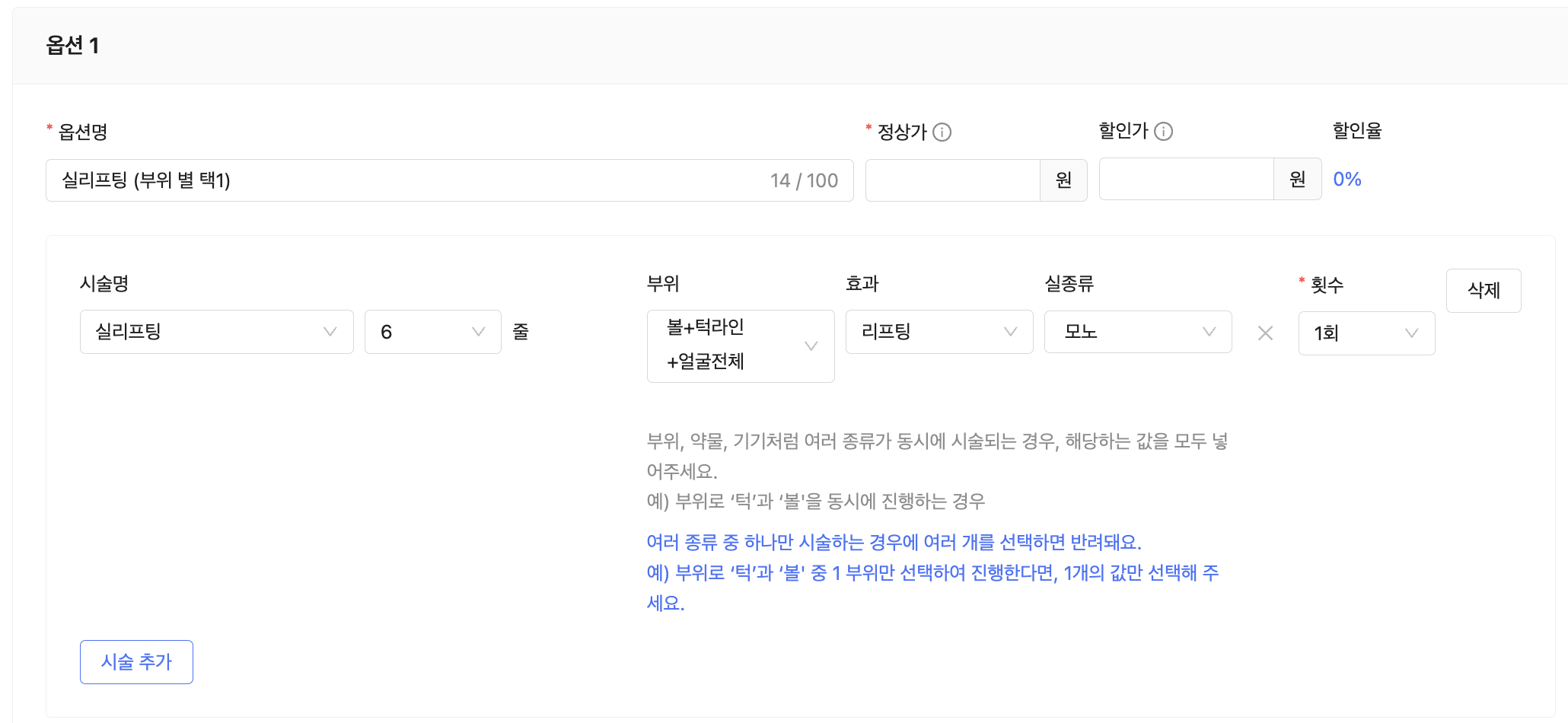
Task: Click chevron arrow of 실리프팅 dropdown
Action: pos(330,332)
